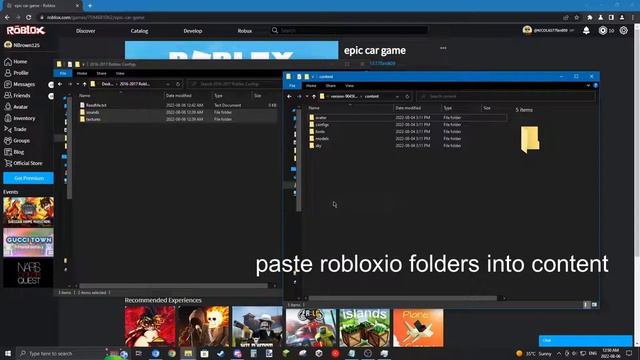640x360 pixels.
Task: Click Up arrow in Roblox Configs window
Action: (x=84, y=84)
